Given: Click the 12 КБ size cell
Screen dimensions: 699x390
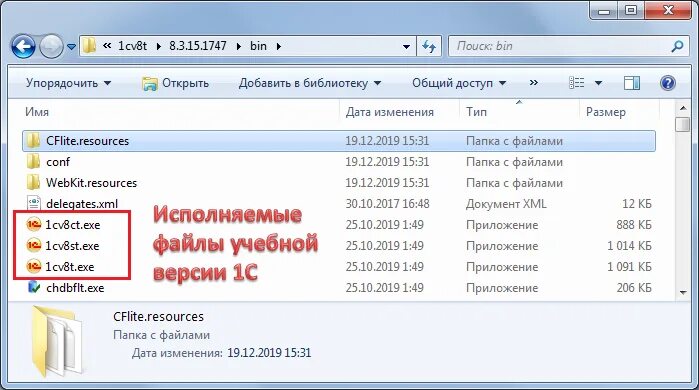Looking at the screenshot, I should pyautogui.click(x=637, y=204).
